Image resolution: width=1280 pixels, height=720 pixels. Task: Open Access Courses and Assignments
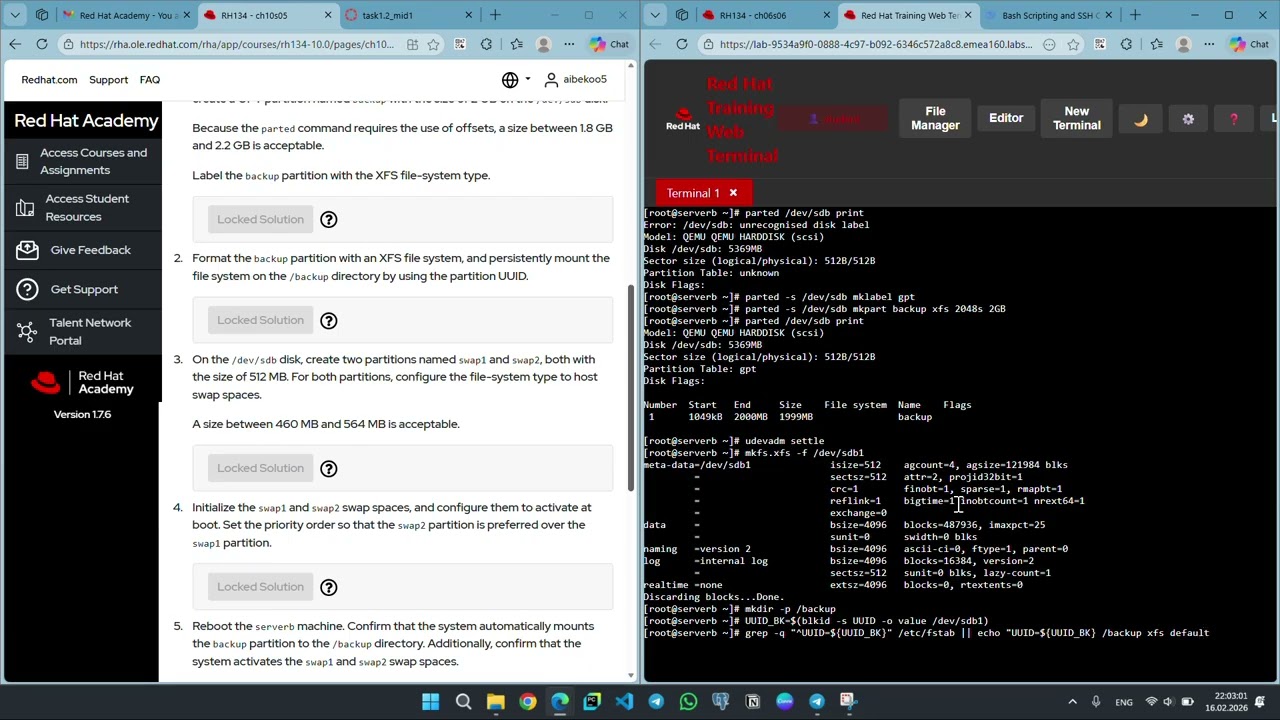point(81,161)
